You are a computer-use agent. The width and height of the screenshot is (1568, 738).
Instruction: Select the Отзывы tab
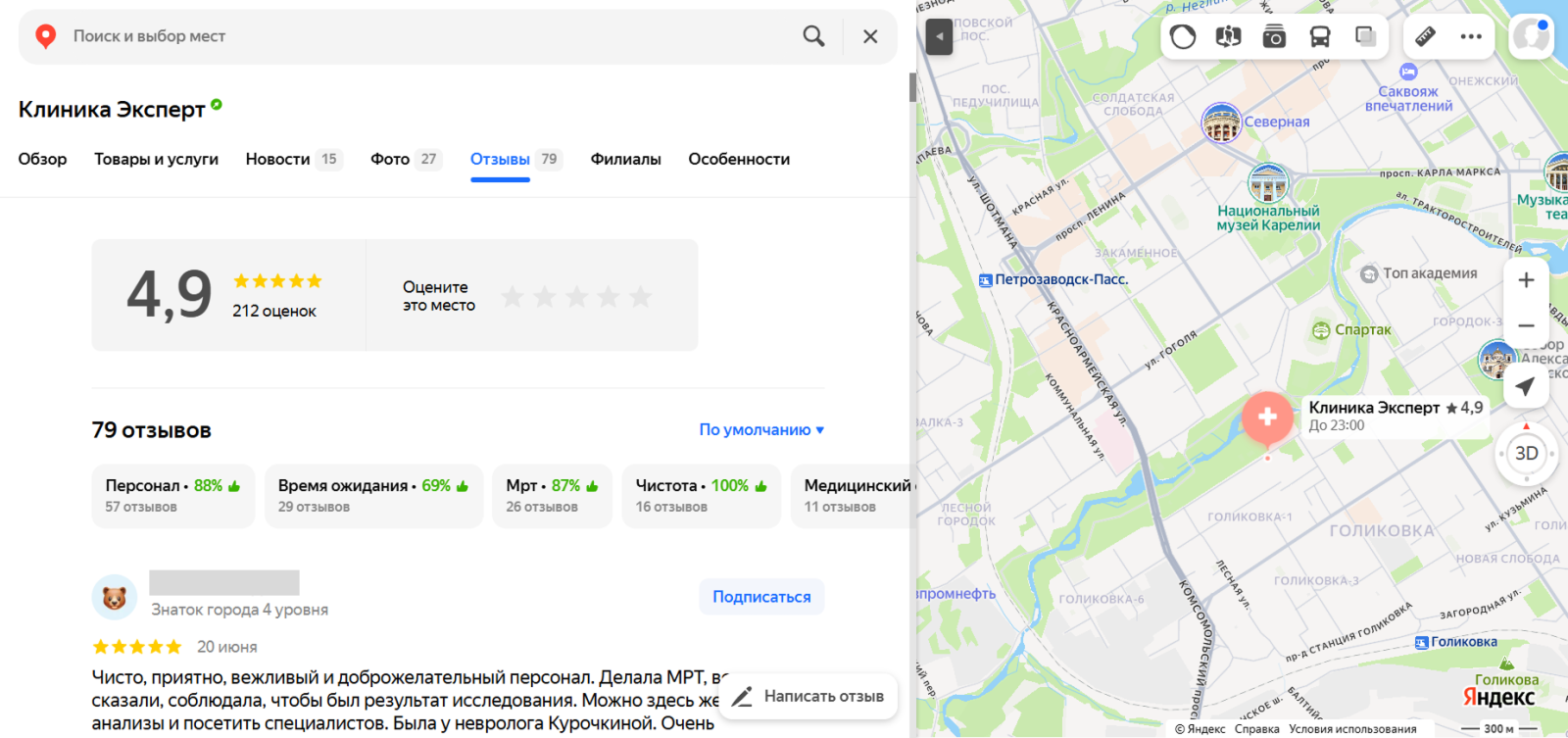point(515,159)
